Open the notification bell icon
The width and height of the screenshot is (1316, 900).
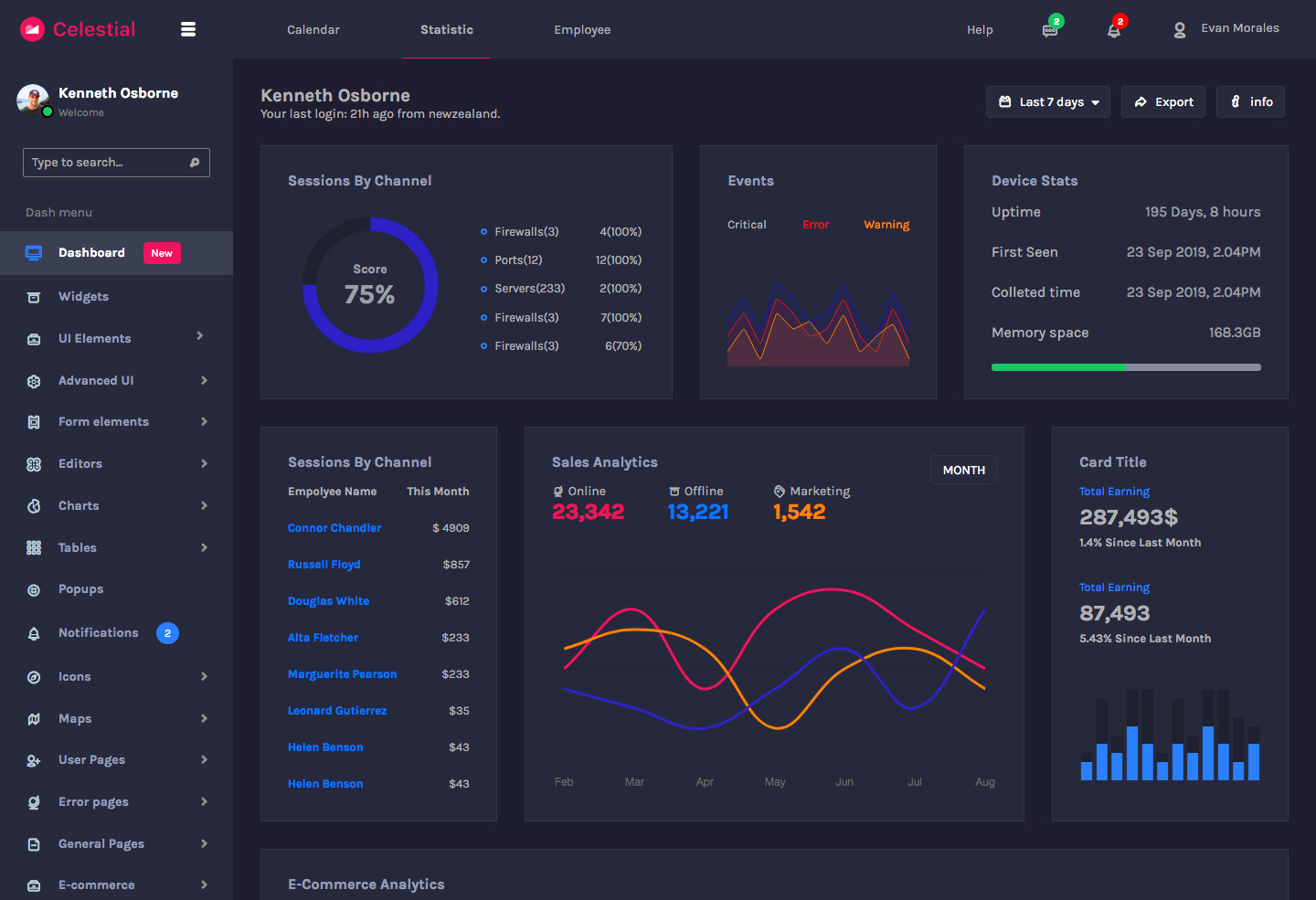pyautogui.click(x=1114, y=30)
